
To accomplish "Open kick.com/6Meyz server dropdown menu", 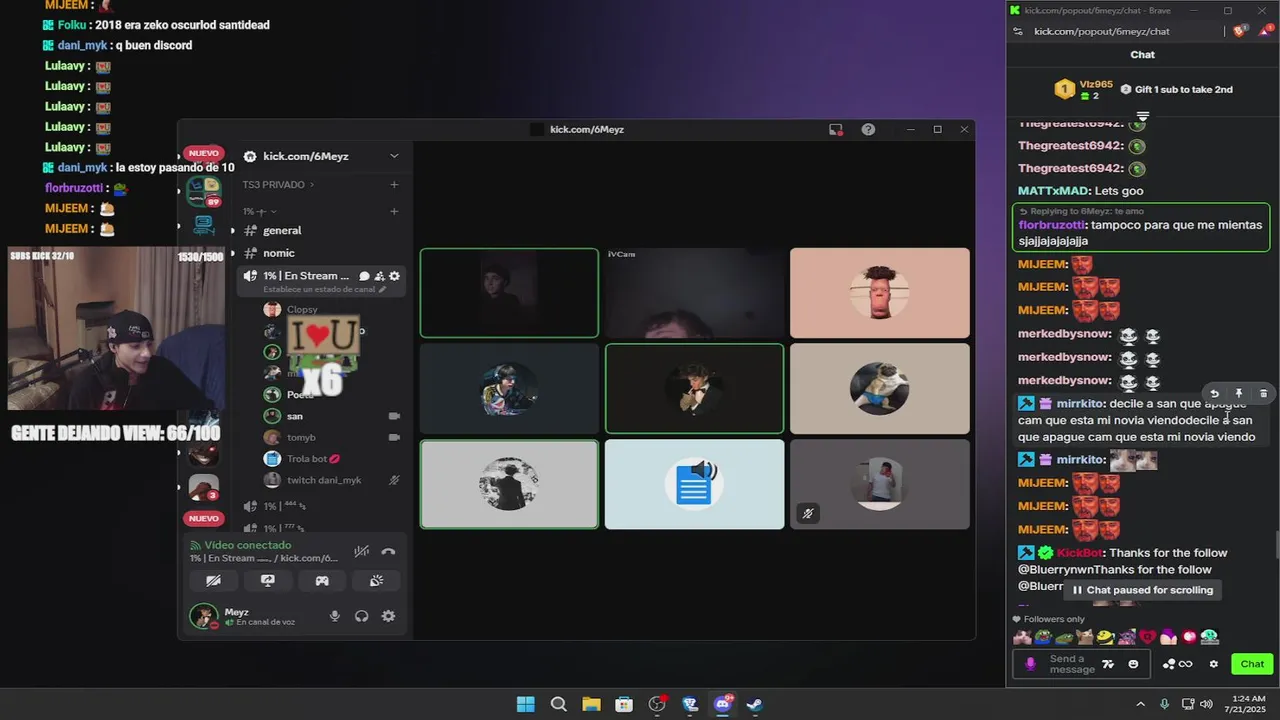I will pyautogui.click(x=394, y=156).
